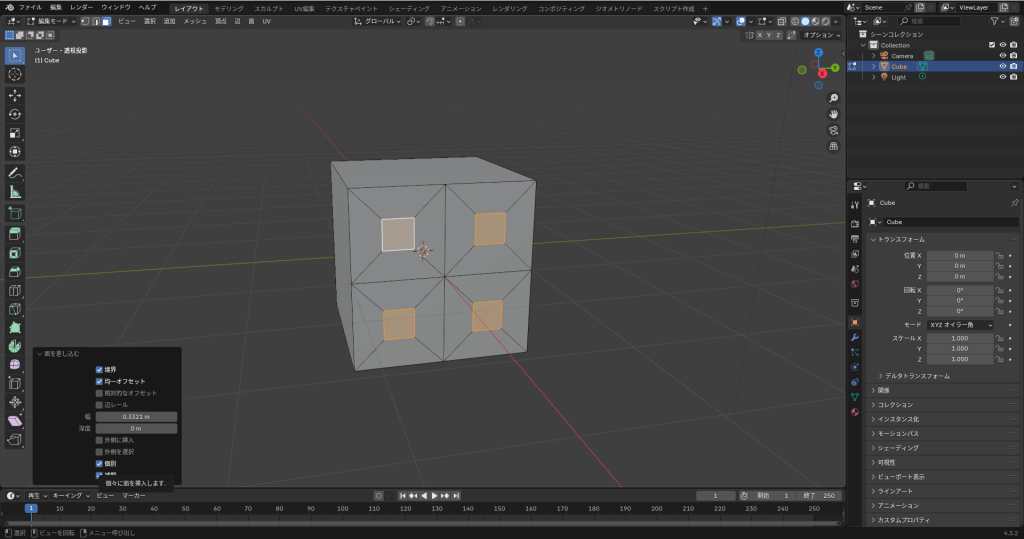Open the モデリング workspace tab
This screenshot has width=1024, height=539.
pos(229,7)
